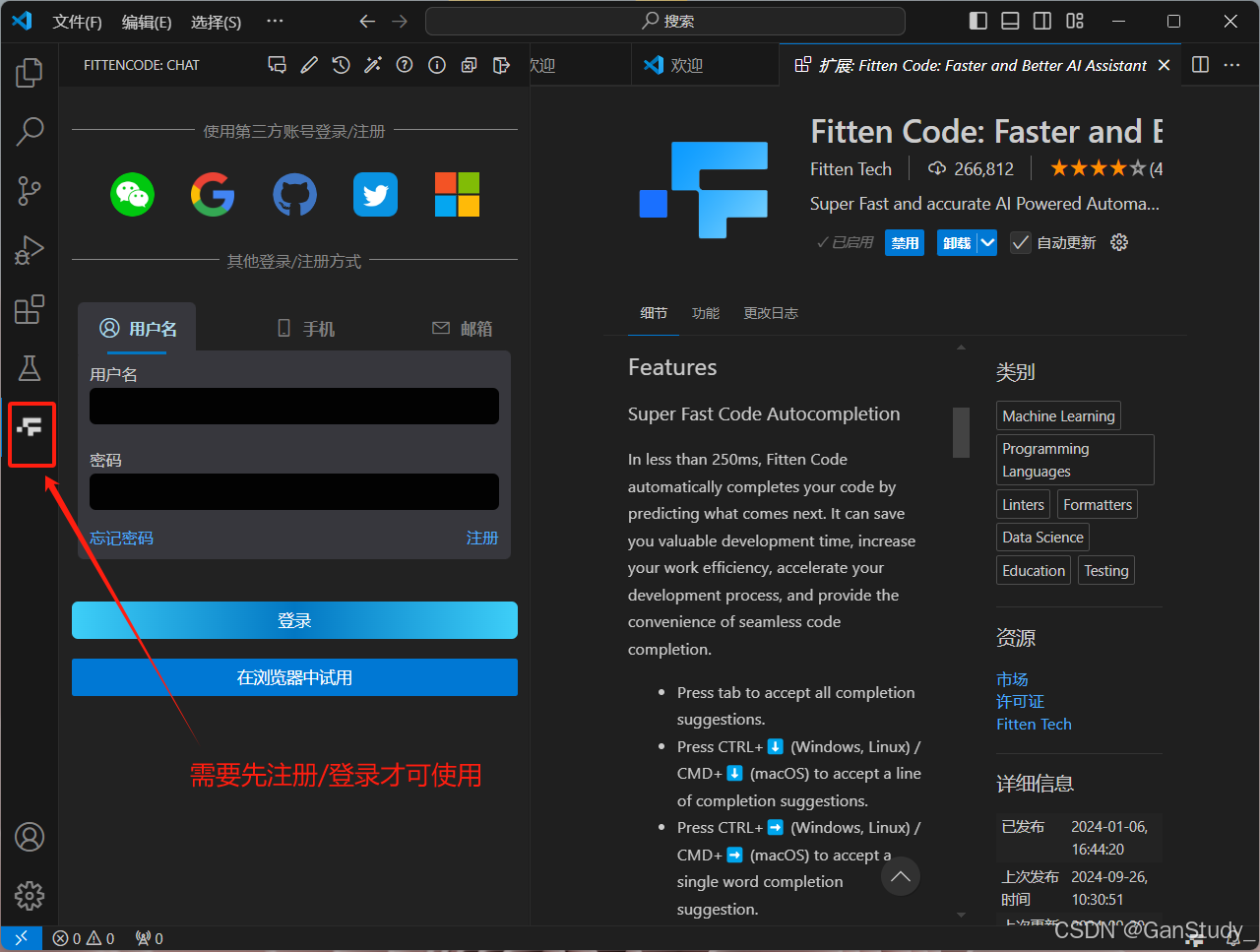Select the 手机 login tab
The width and height of the screenshot is (1260, 952).
point(306,328)
